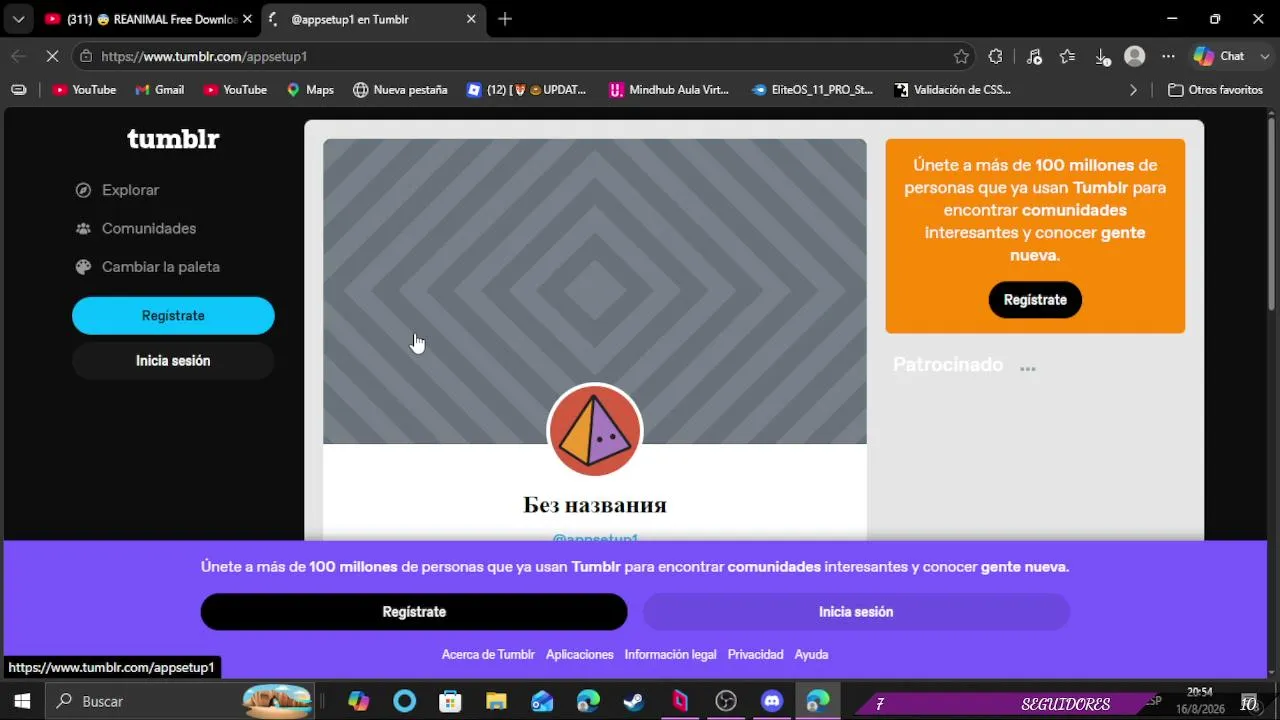The height and width of the screenshot is (720, 1280).
Task: Open the Mindhub Aula Virt... bookmark
Action: coord(669,90)
